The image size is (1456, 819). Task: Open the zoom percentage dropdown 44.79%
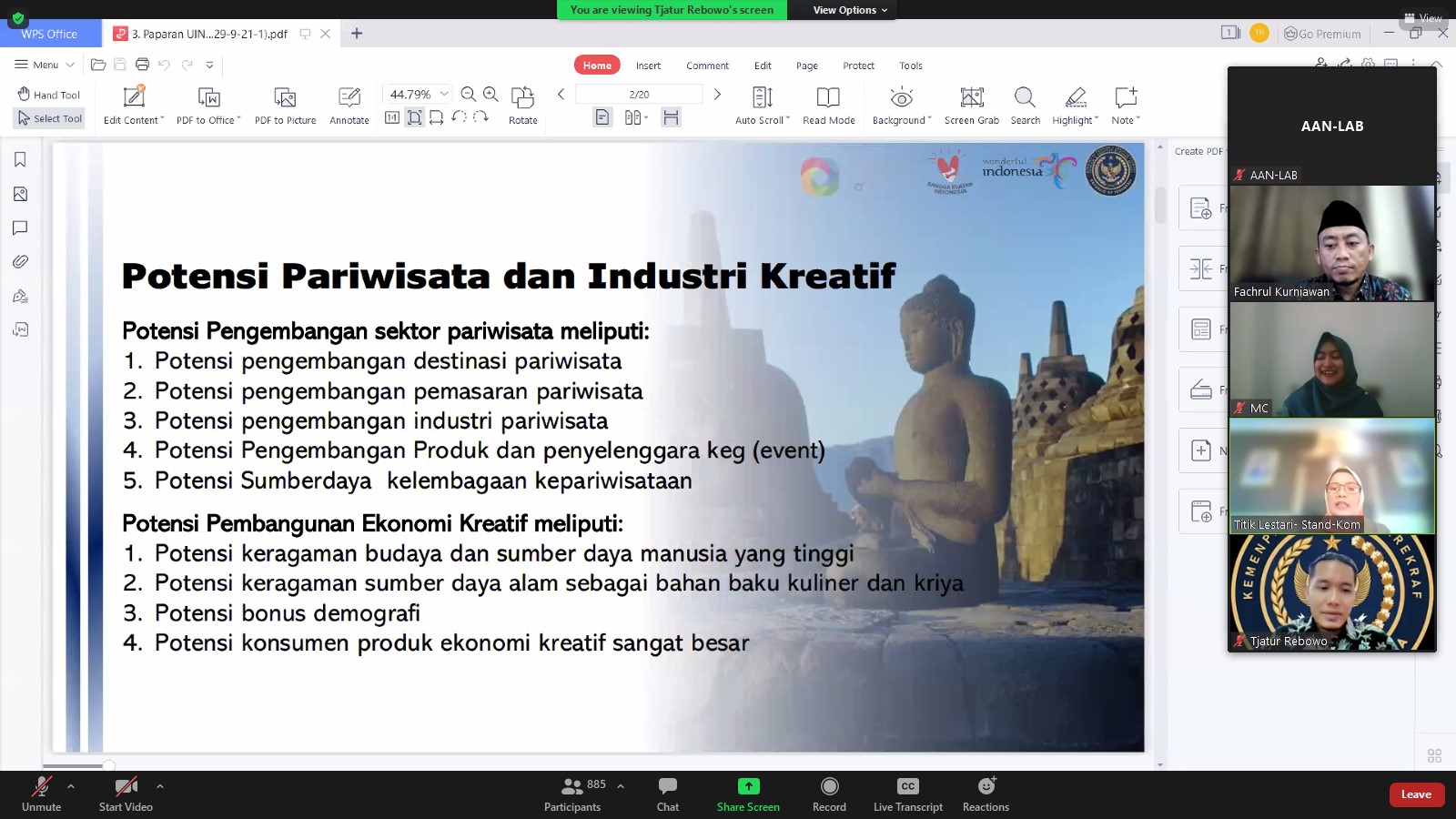click(444, 95)
